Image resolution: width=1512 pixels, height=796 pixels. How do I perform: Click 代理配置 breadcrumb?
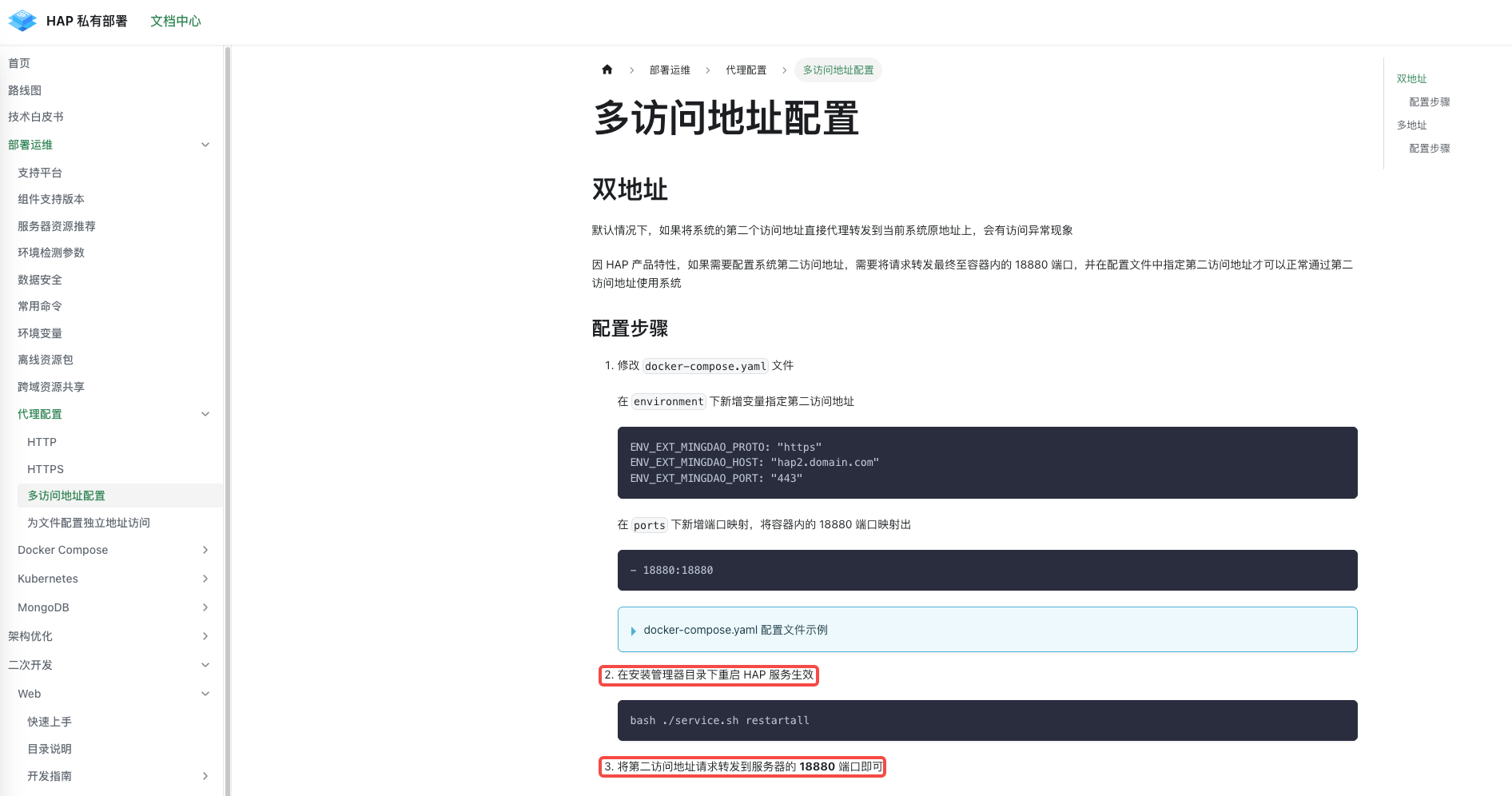[x=746, y=70]
